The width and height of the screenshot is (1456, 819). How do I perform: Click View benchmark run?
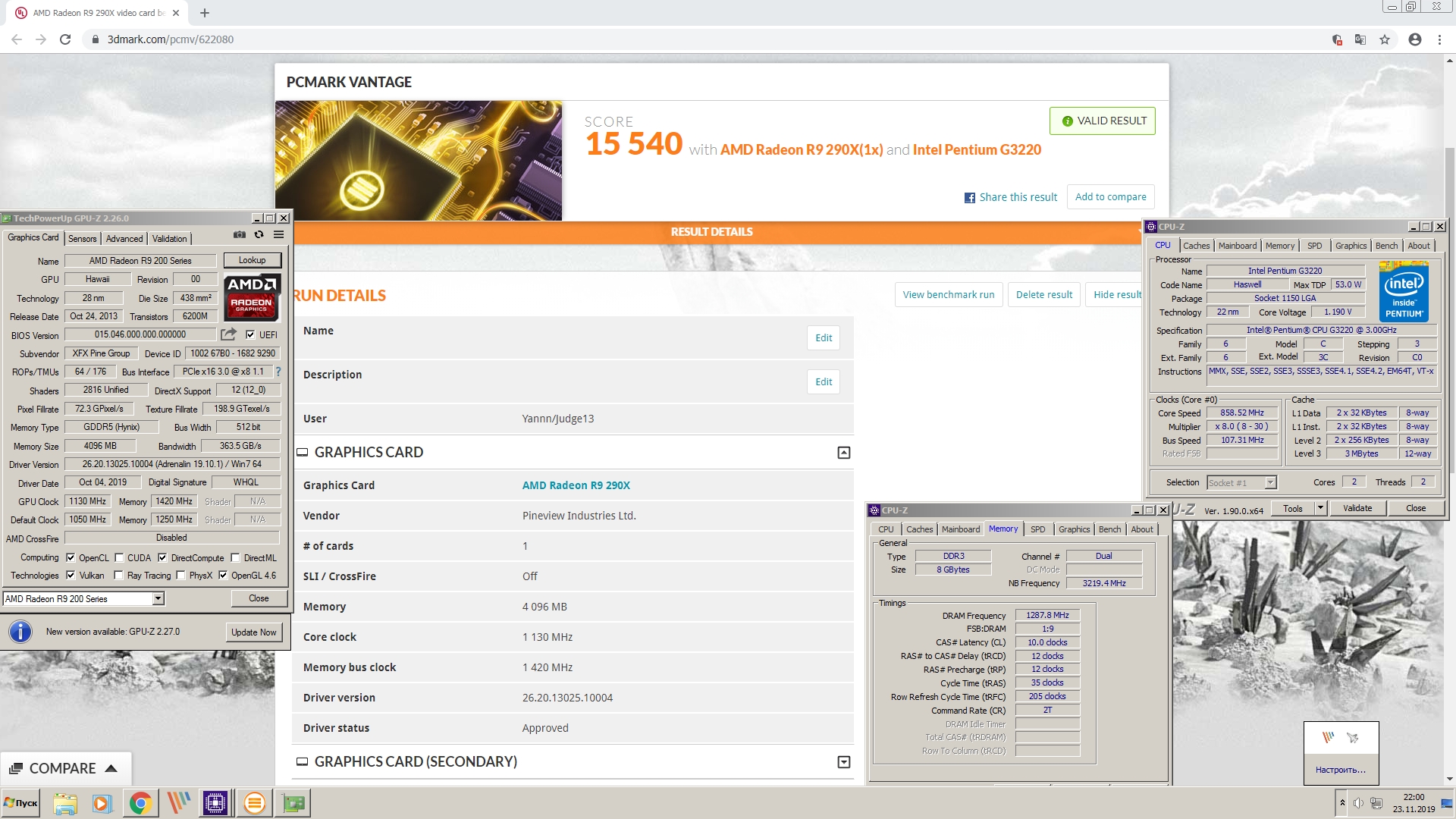(949, 295)
